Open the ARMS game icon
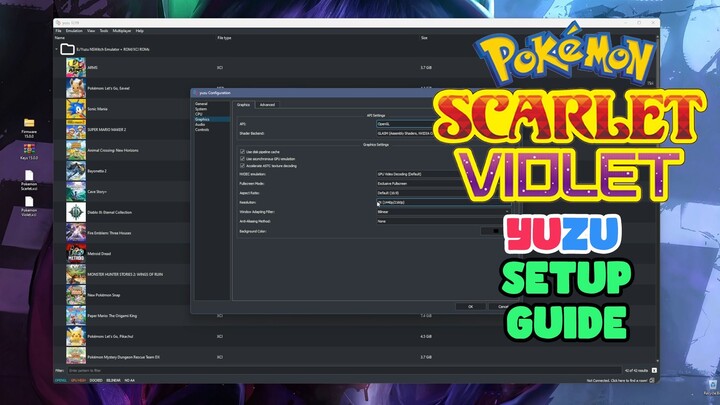 click(x=76, y=68)
